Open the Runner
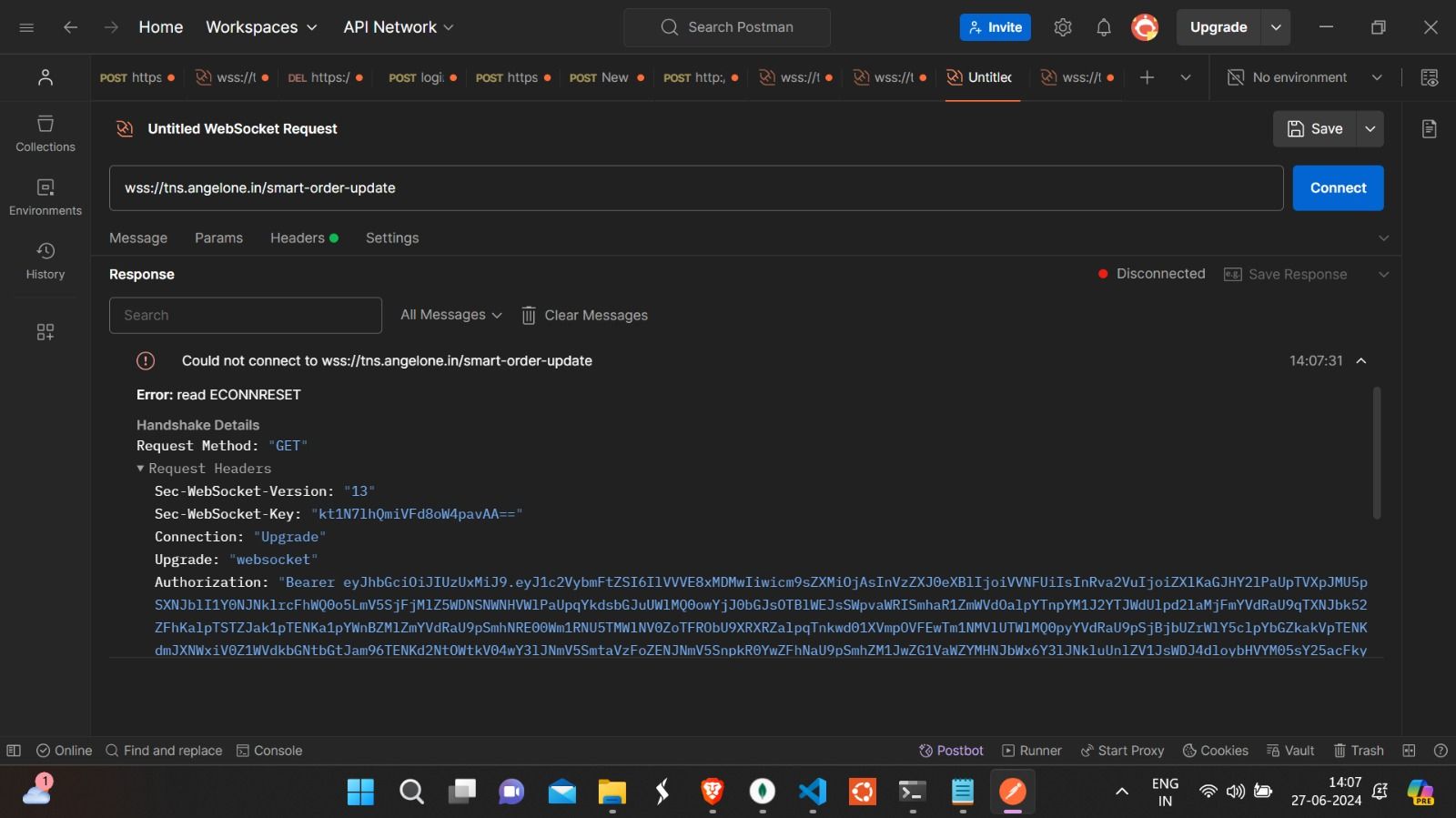The width and height of the screenshot is (1456, 818). [1032, 751]
